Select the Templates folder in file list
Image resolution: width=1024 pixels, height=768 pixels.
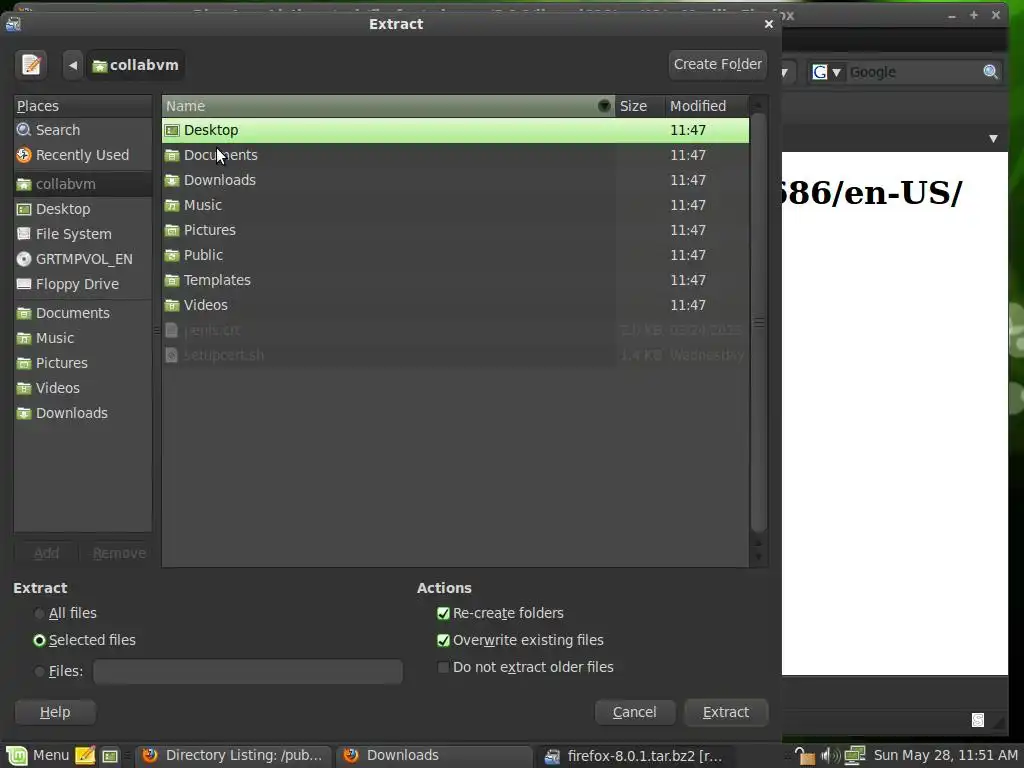coord(455,280)
